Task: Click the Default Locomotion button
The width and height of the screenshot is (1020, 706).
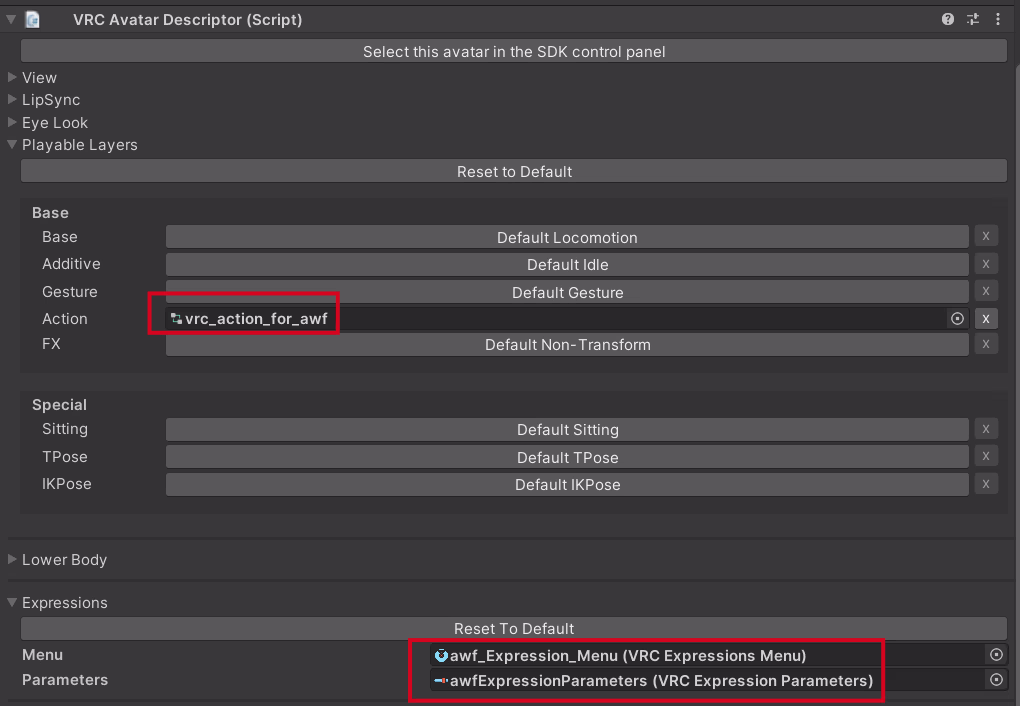Action: [567, 238]
